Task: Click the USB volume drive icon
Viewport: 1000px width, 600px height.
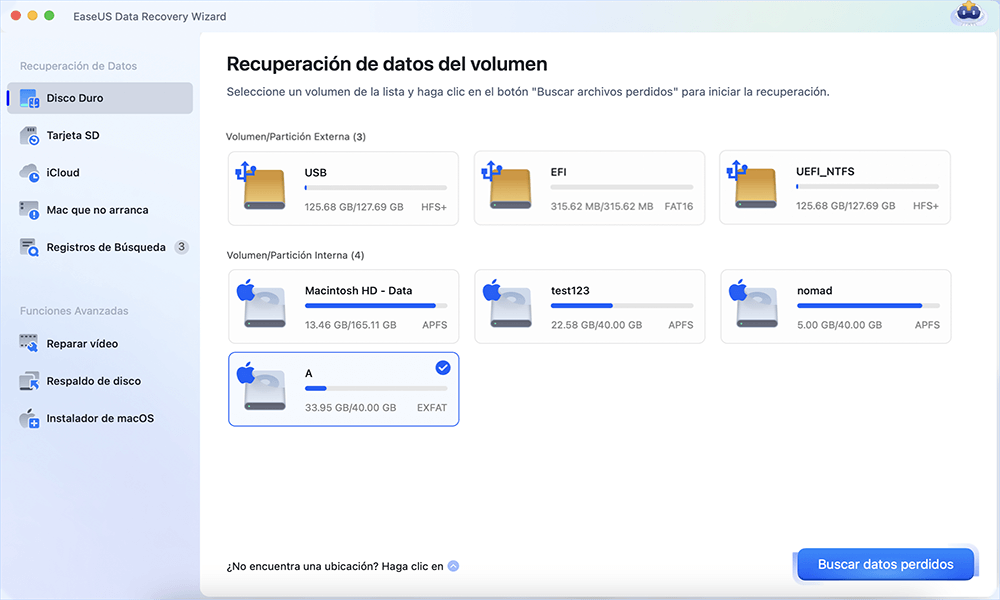Action: tap(262, 186)
